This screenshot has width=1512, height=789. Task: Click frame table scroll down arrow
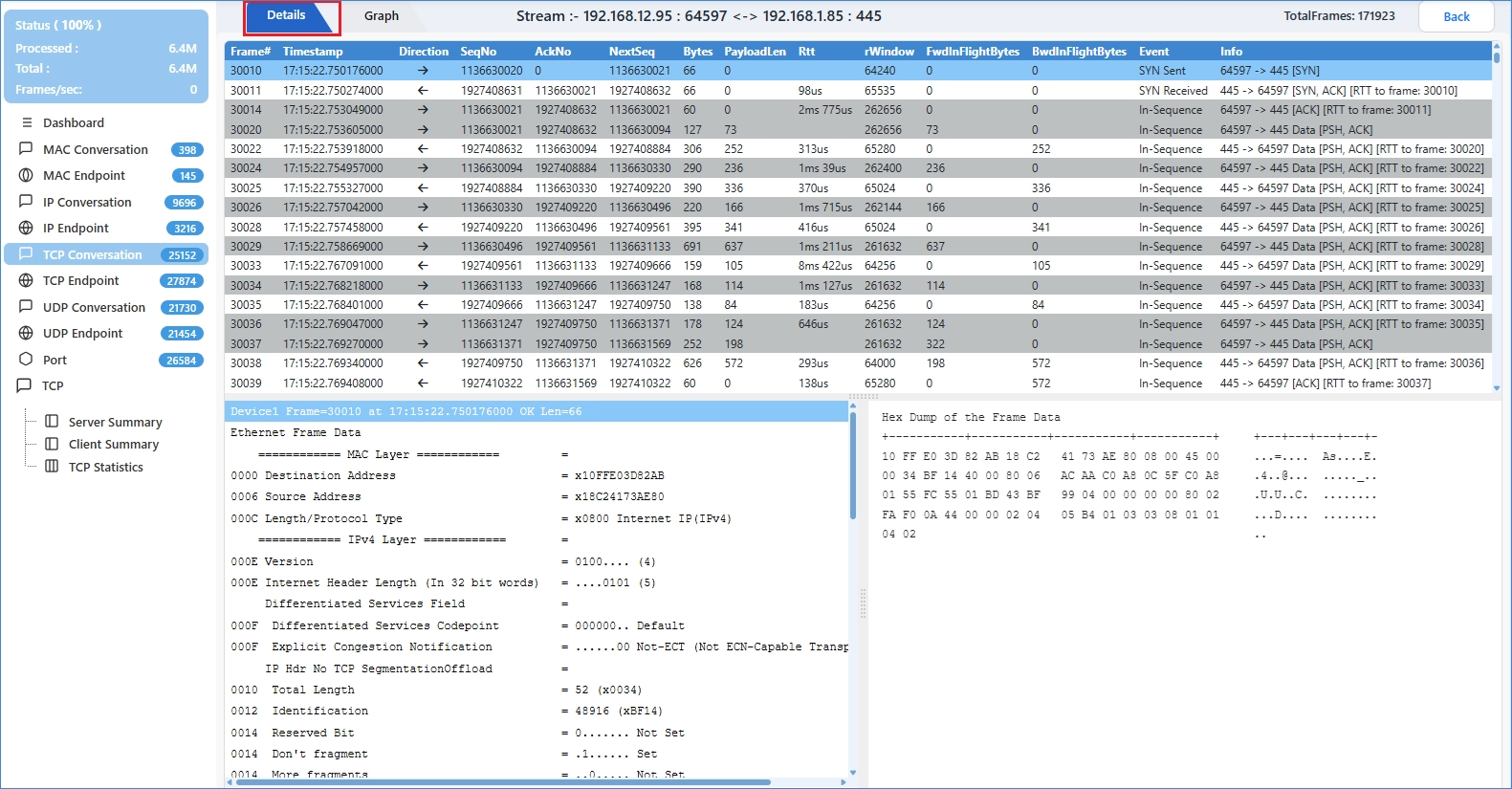[1497, 388]
